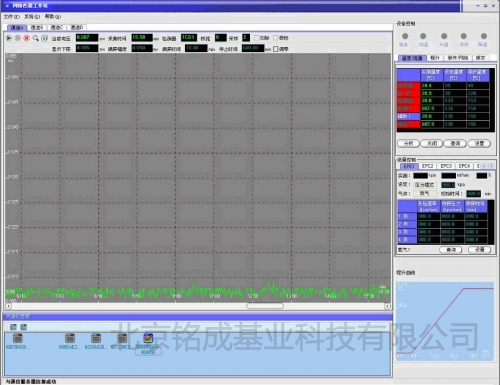Open the 帮助 menu
The width and height of the screenshot is (500, 385).
coord(53,16)
